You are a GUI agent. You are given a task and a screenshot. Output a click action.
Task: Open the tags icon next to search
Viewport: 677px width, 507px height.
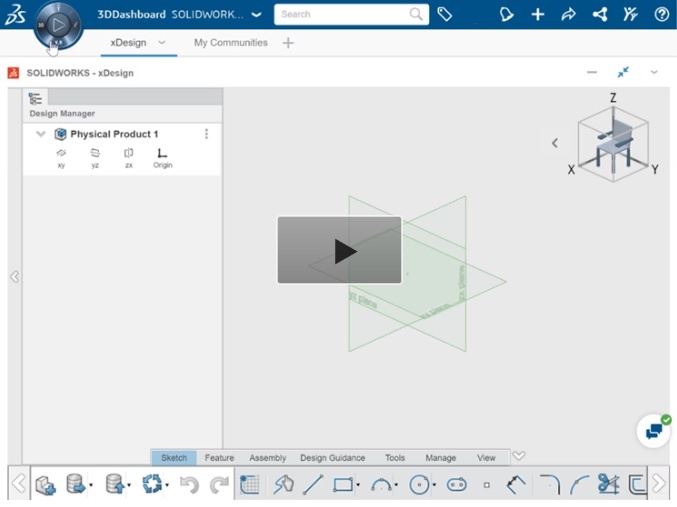(444, 14)
